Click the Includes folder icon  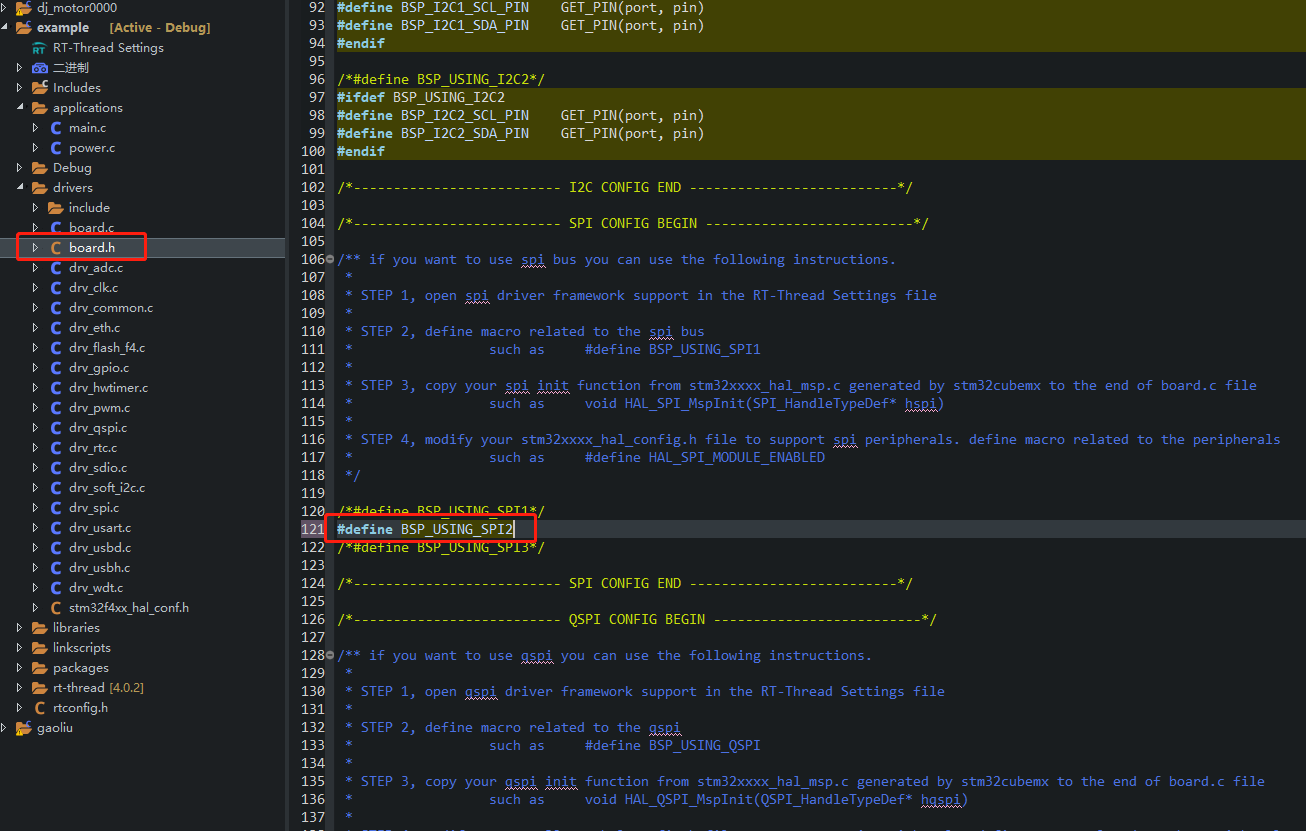[38, 87]
